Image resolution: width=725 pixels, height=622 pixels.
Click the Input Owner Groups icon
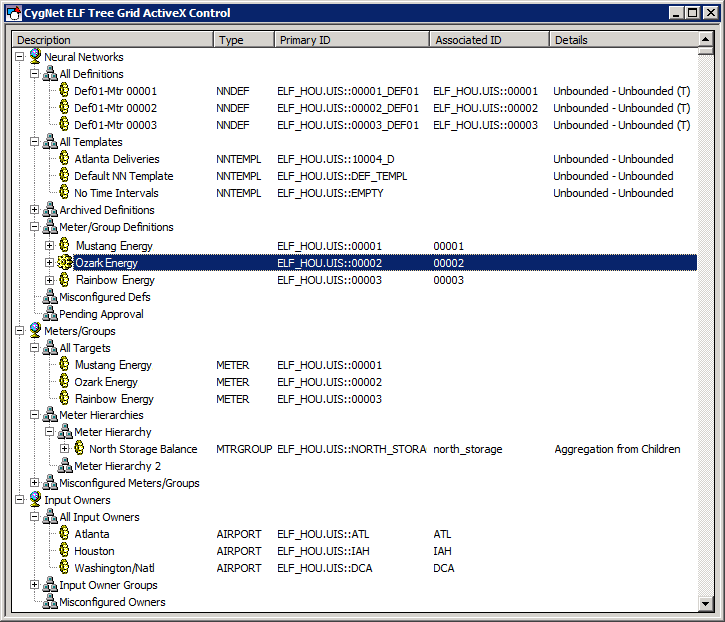click(50, 585)
